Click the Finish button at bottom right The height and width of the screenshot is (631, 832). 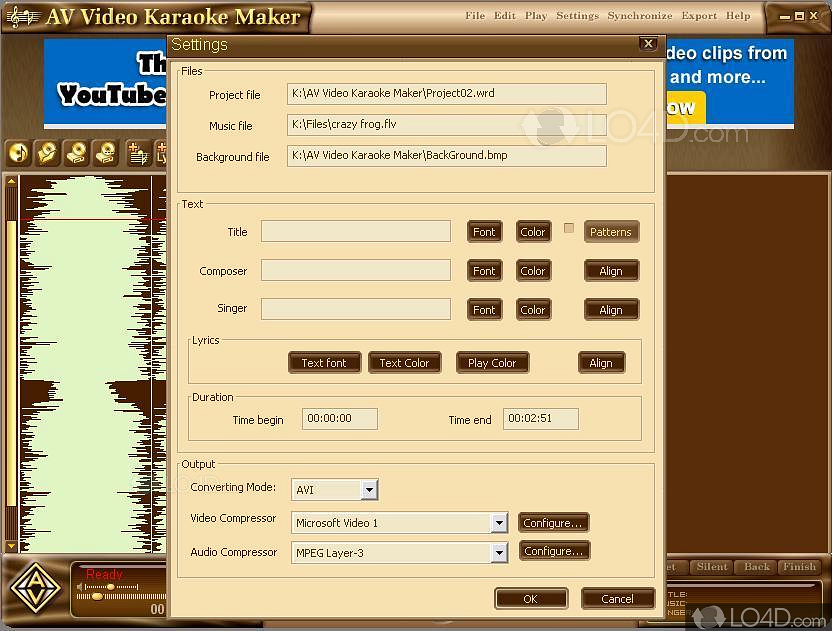pyautogui.click(x=799, y=566)
